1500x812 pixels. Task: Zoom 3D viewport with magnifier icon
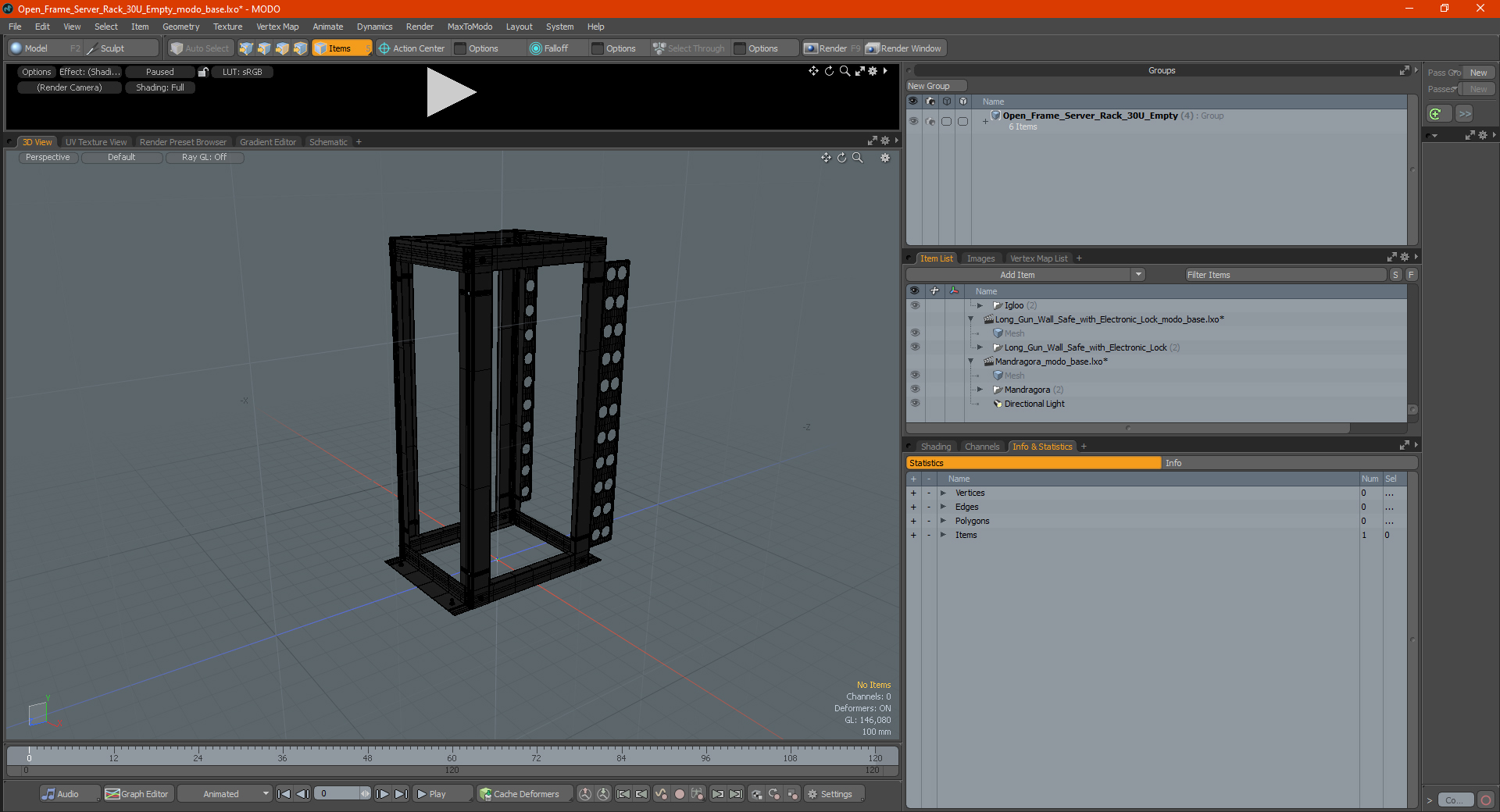(857, 158)
